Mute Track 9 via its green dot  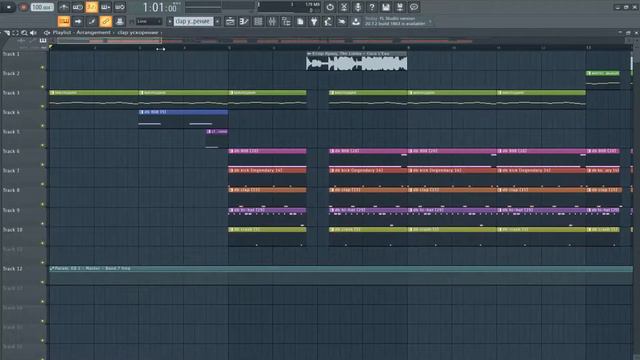click(42, 224)
